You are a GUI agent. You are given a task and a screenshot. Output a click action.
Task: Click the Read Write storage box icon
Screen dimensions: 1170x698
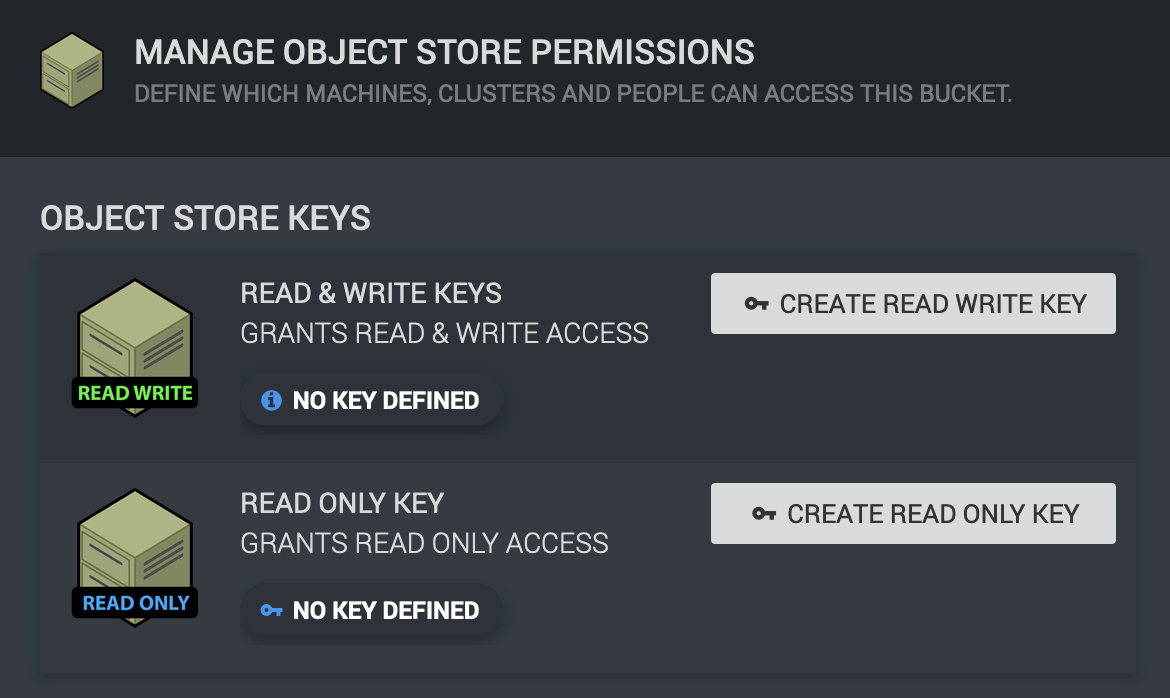pyautogui.click(x=134, y=334)
